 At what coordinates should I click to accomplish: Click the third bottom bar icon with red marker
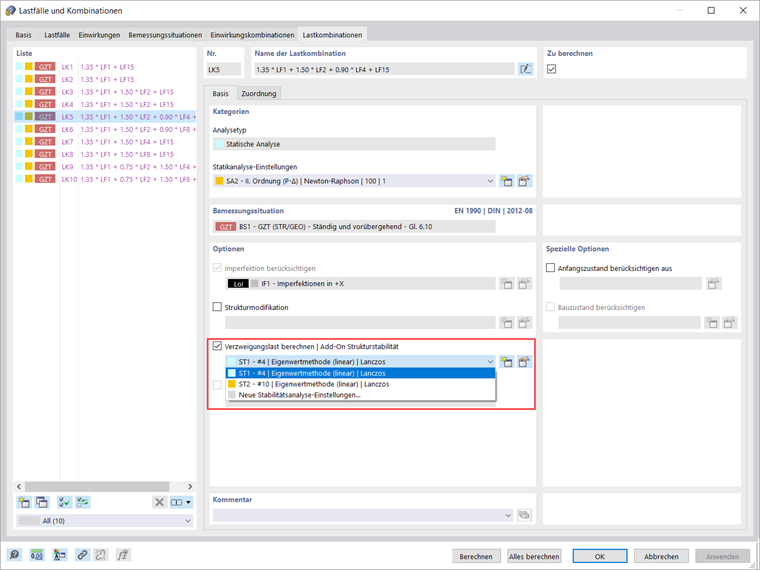[60, 555]
